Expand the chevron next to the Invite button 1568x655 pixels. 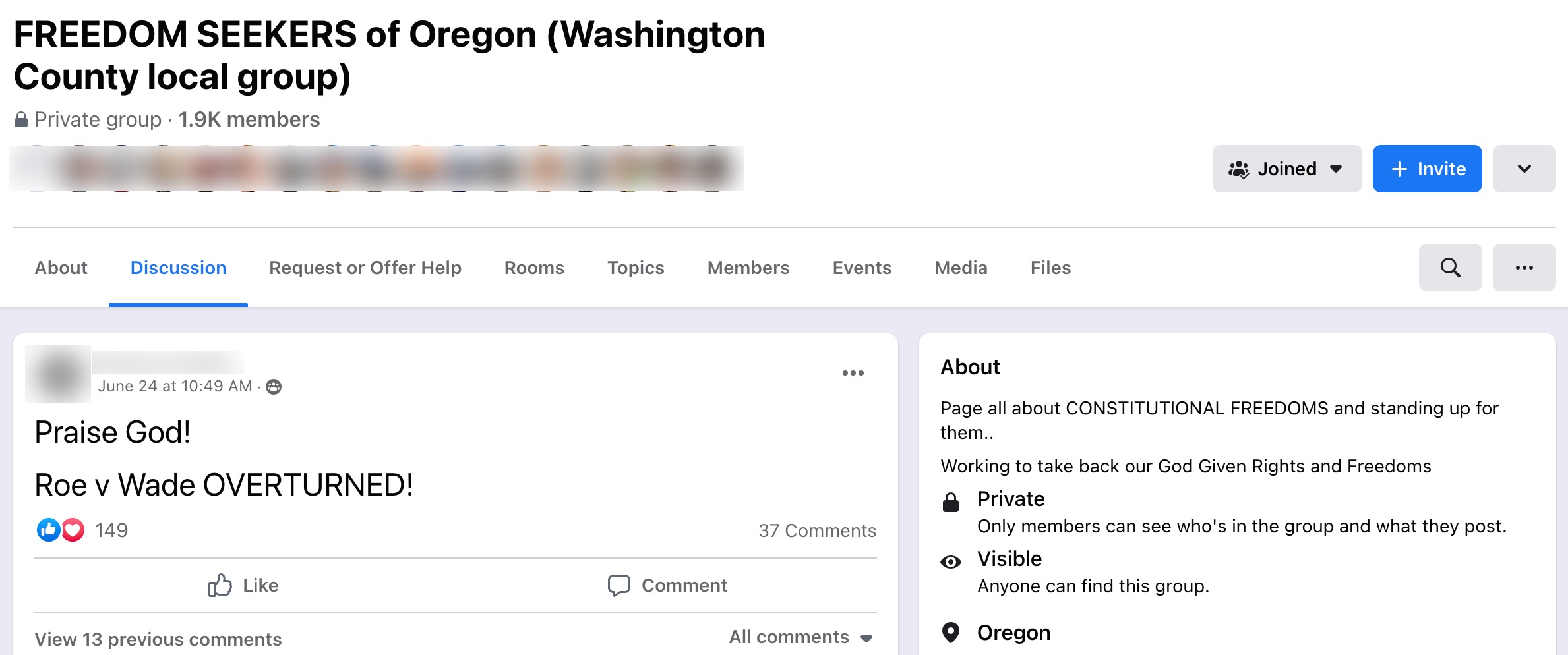point(1523,168)
